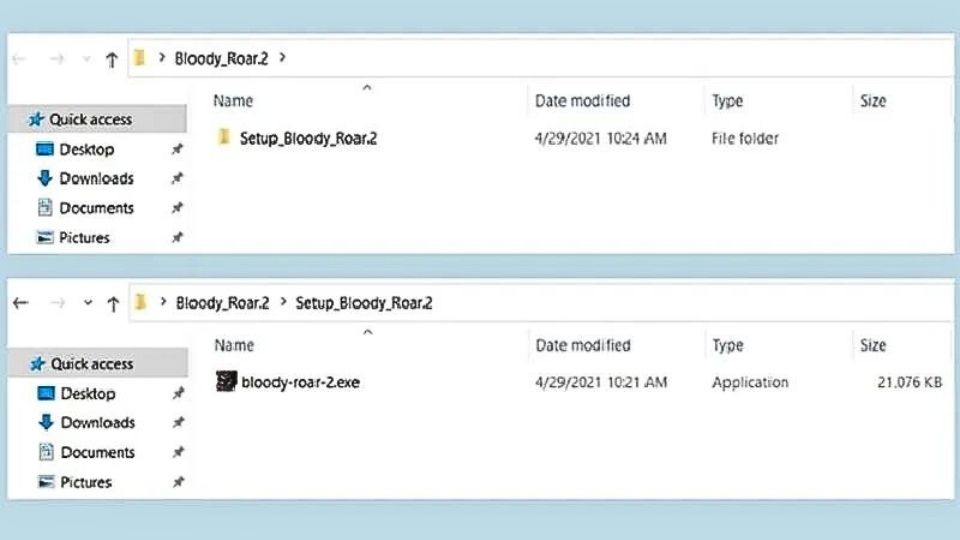
Task: Select Quick access in upper window sidebar
Action: tap(98, 119)
